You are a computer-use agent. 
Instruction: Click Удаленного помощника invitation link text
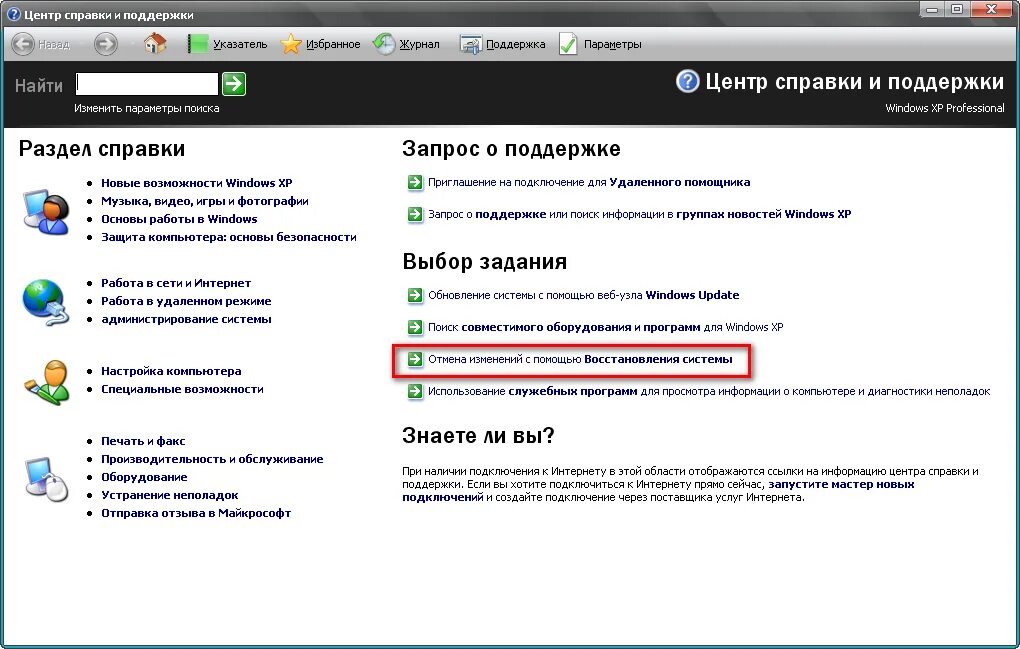[680, 183]
